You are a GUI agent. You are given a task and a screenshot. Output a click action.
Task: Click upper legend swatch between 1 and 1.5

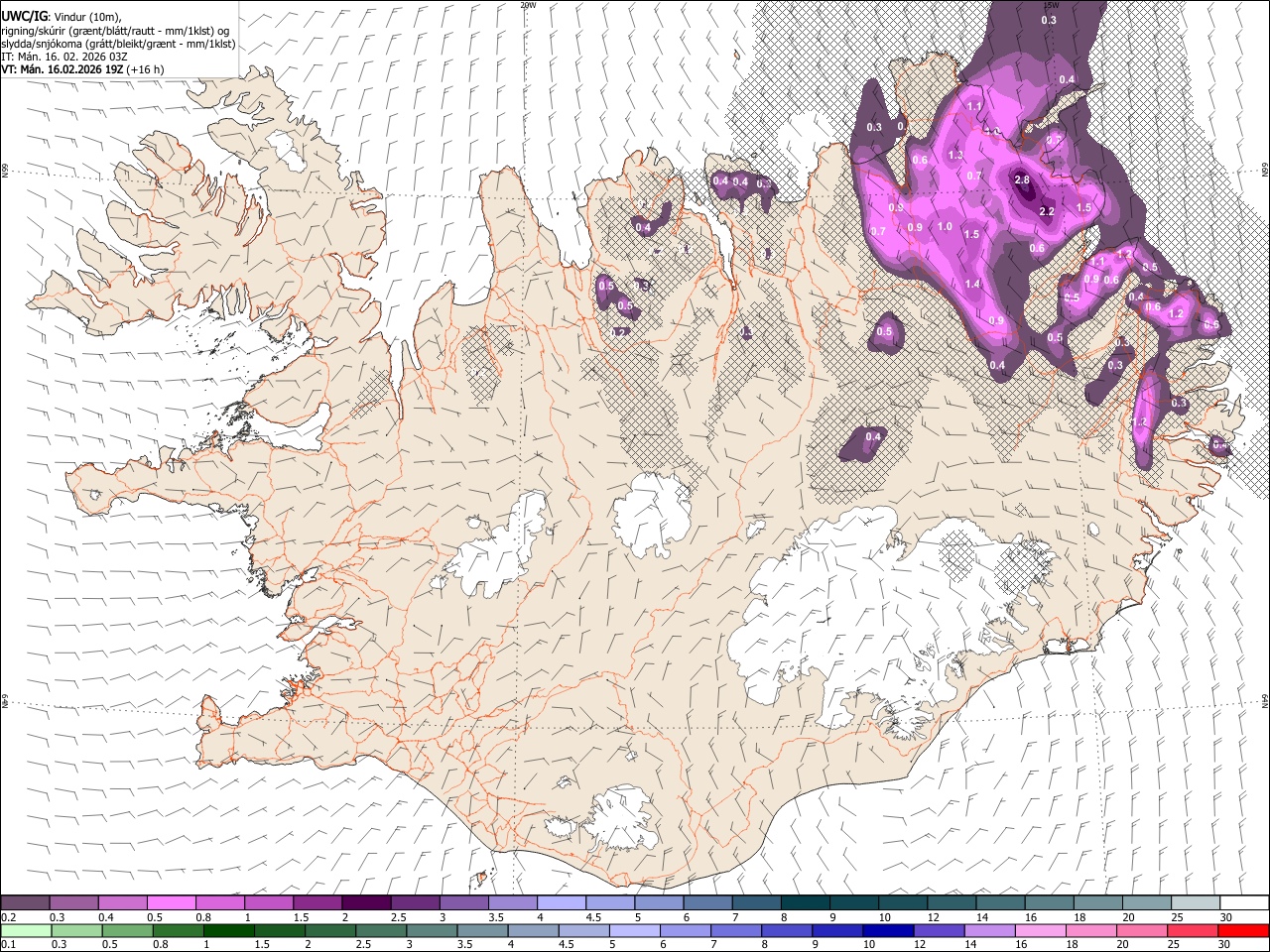[269, 902]
